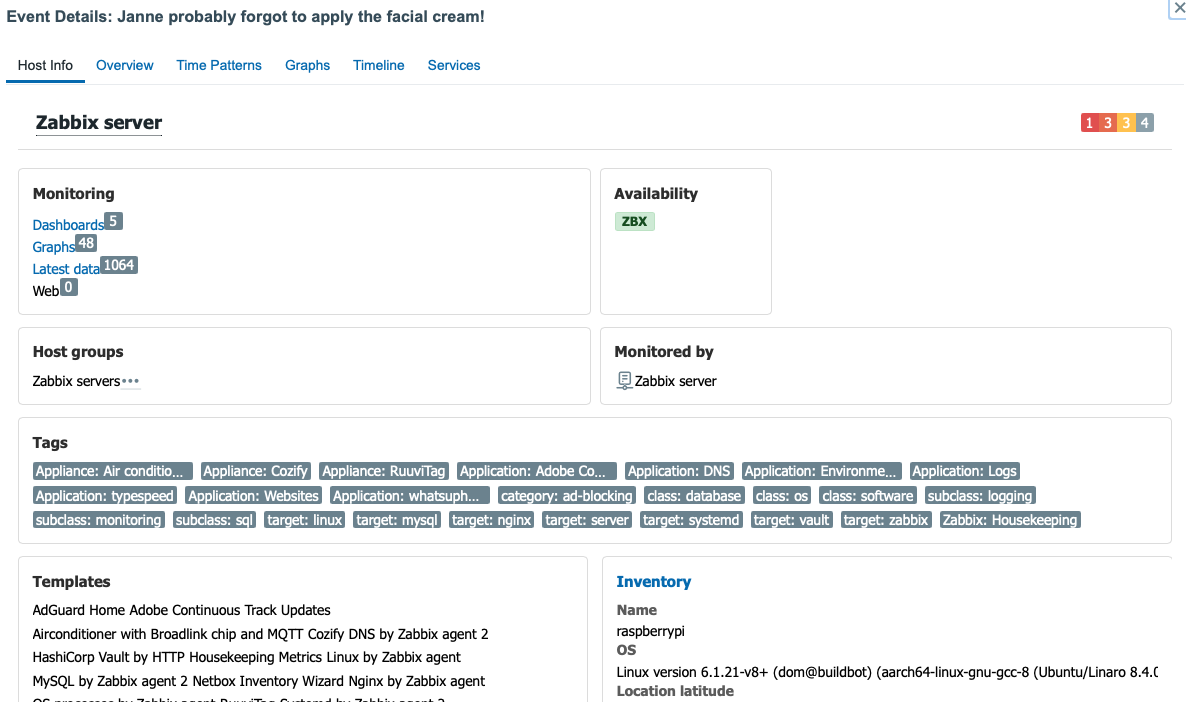Click the Dashboards count badge showing 5
This screenshot has width=1186, height=702.
click(x=113, y=221)
